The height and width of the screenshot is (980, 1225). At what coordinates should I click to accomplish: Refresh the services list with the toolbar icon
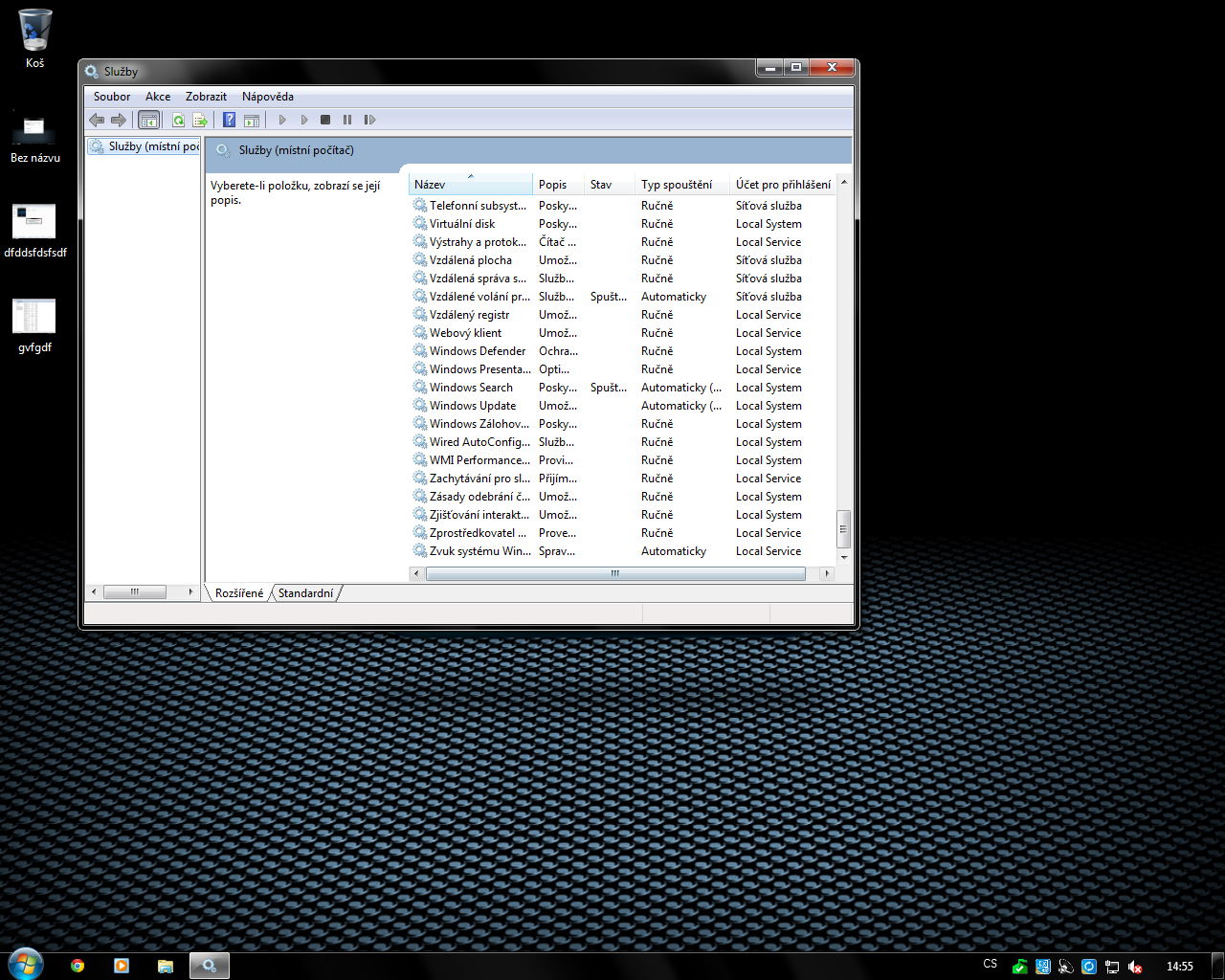tap(178, 120)
